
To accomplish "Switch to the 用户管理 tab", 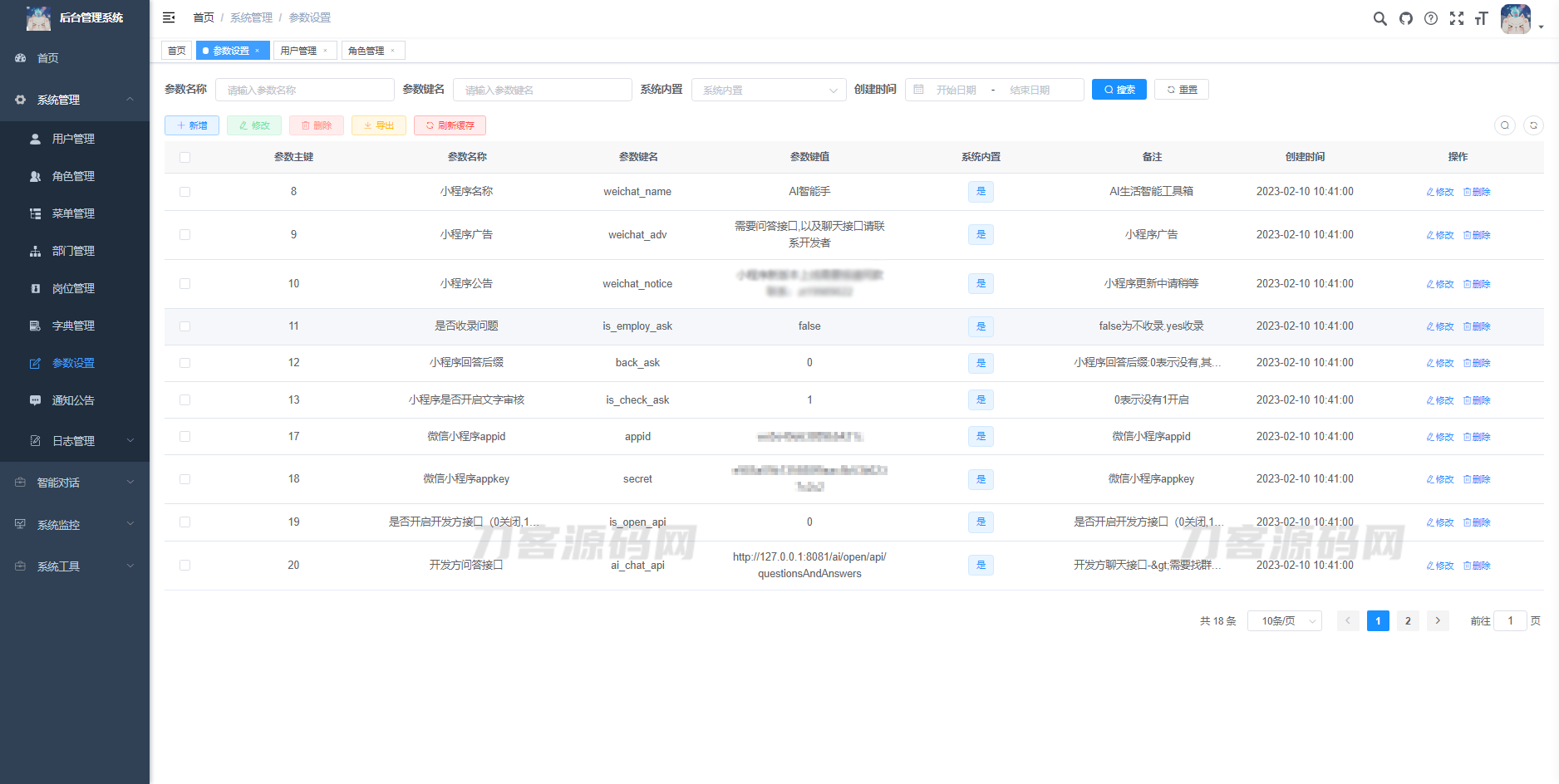I will 299,50.
